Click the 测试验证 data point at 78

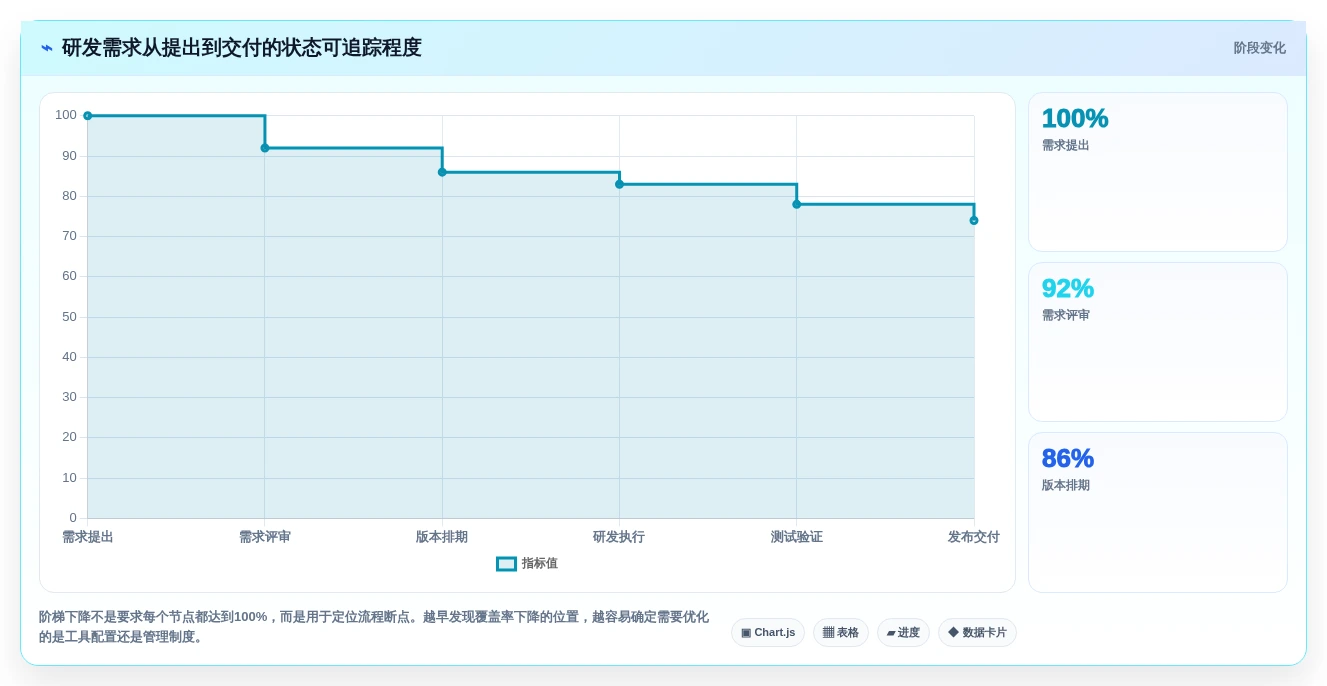click(797, 204)
